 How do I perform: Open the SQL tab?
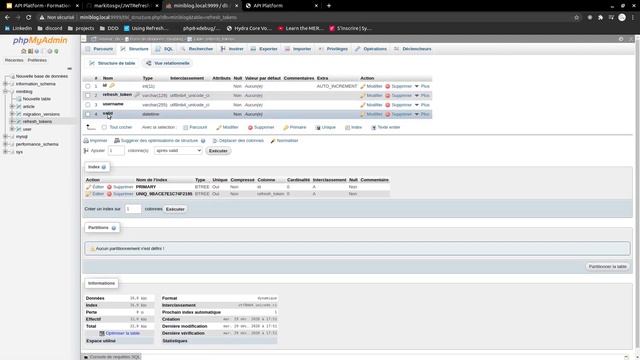(164, 49)
